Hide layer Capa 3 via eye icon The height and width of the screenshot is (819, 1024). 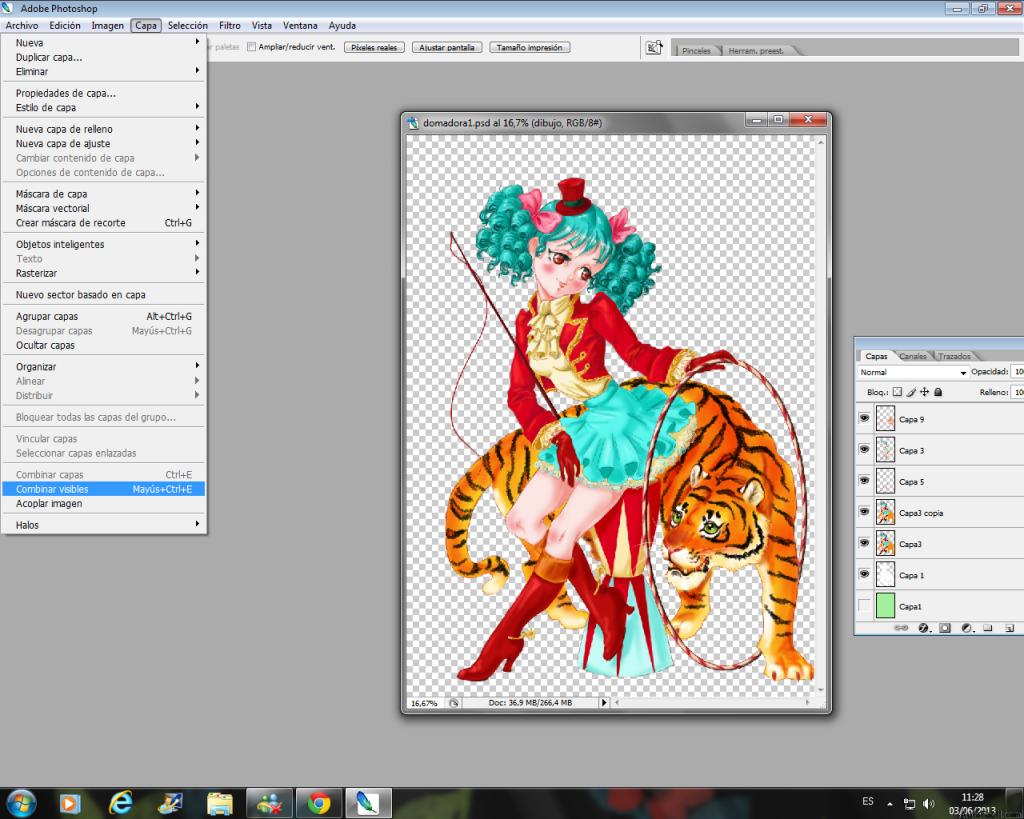(864, 449)
